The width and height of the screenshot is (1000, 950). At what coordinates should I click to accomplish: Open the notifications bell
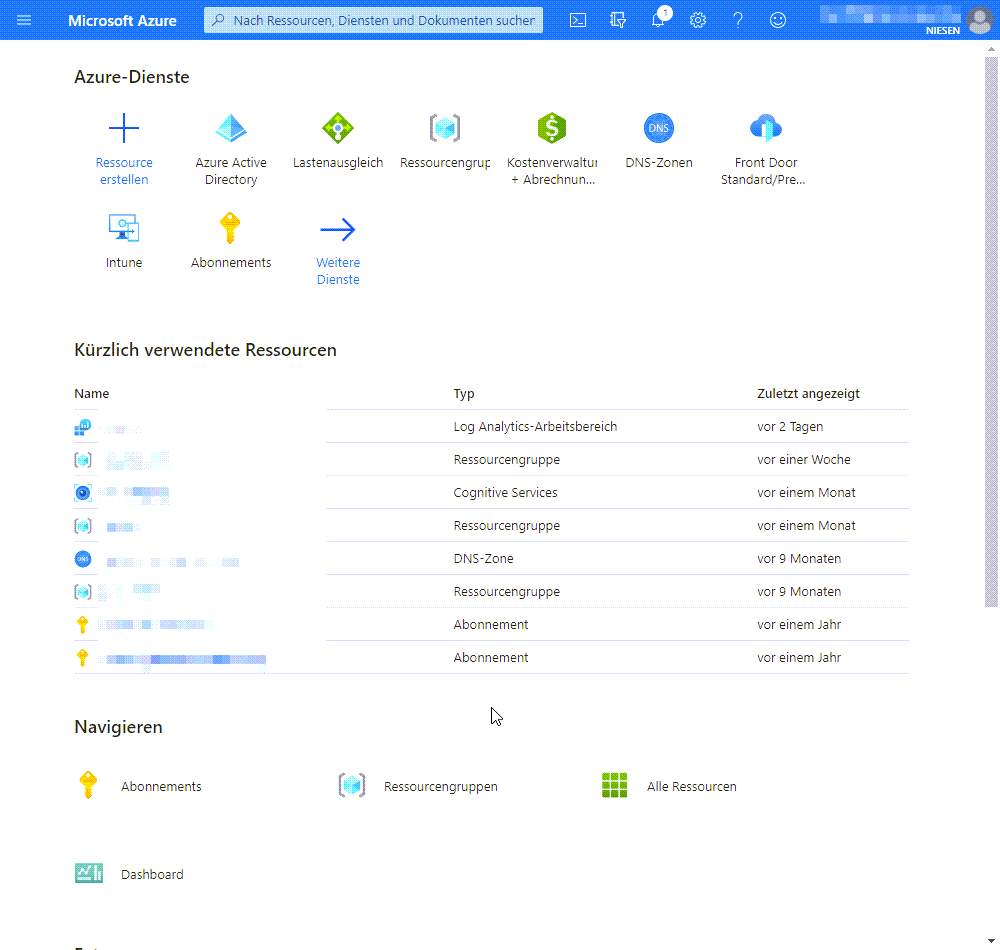pos(658,20)
